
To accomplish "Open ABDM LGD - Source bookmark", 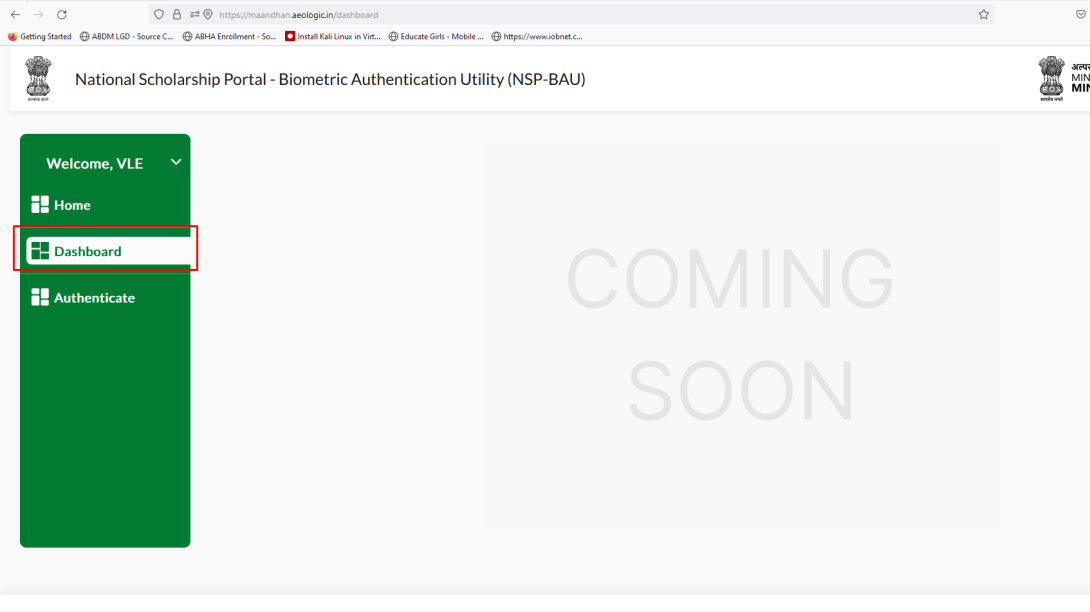I will (127, 36).
